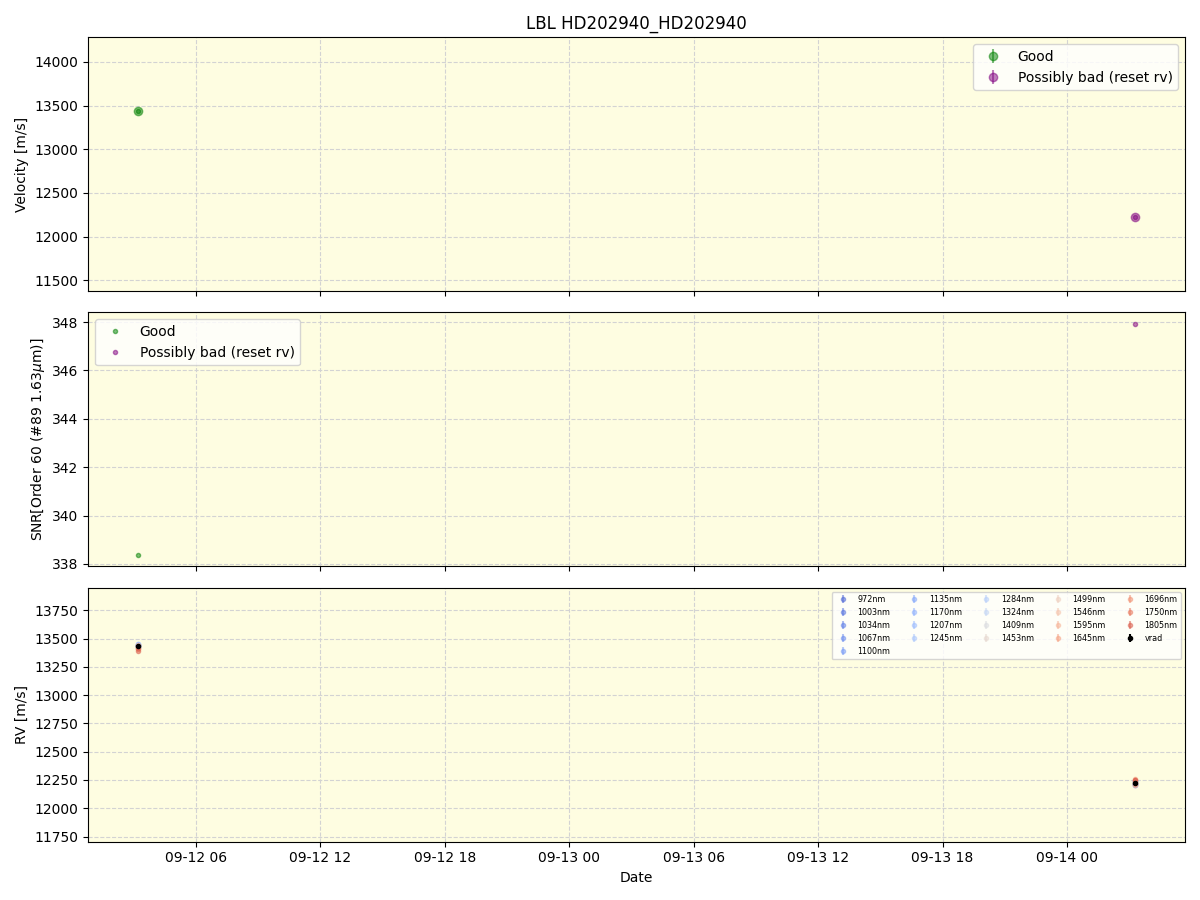
Task: Click the green Good marker in velocity legend
Action: (x=993, y=57)
